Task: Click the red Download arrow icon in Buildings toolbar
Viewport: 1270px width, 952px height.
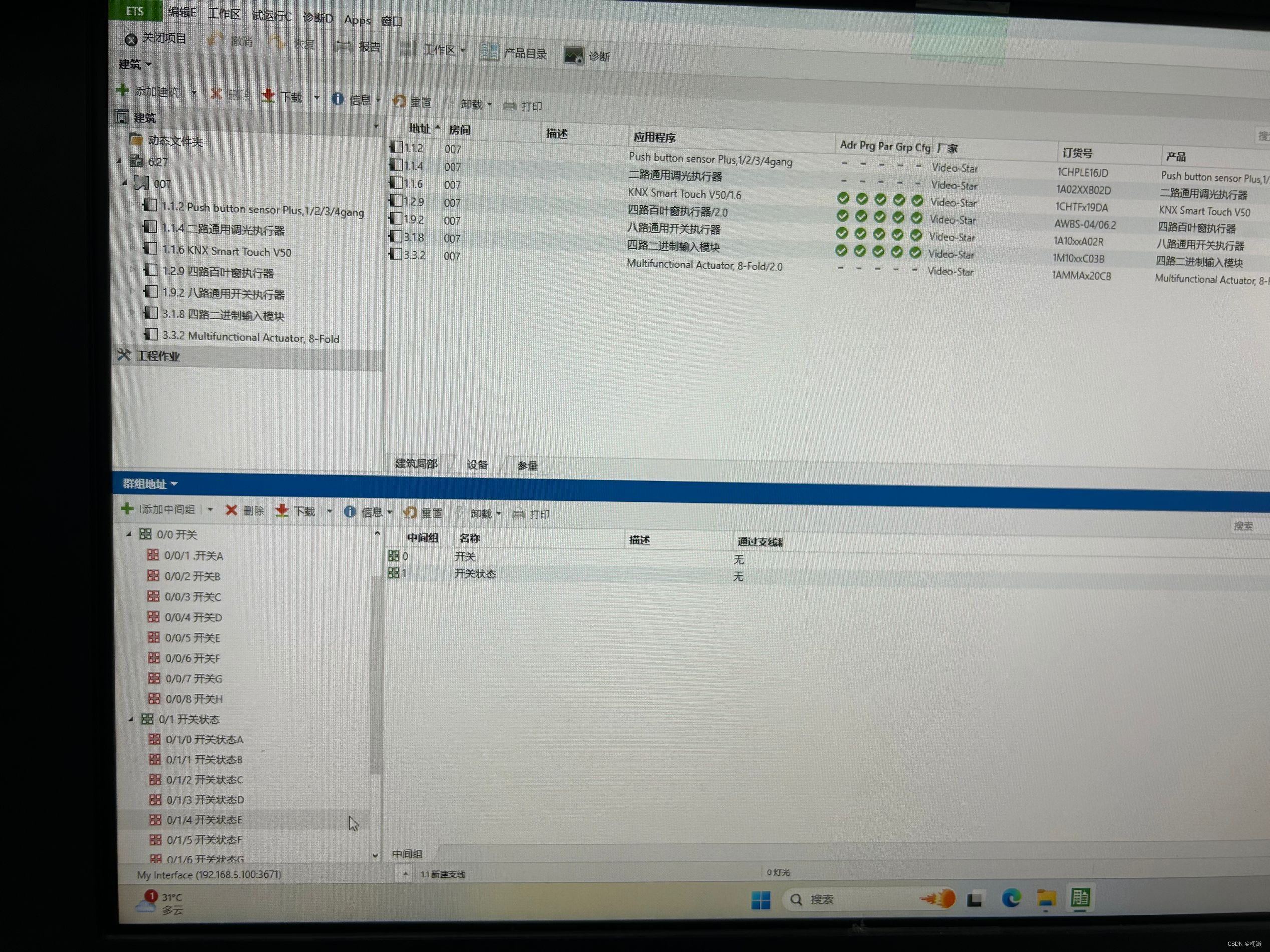Action: pos(268,96)
